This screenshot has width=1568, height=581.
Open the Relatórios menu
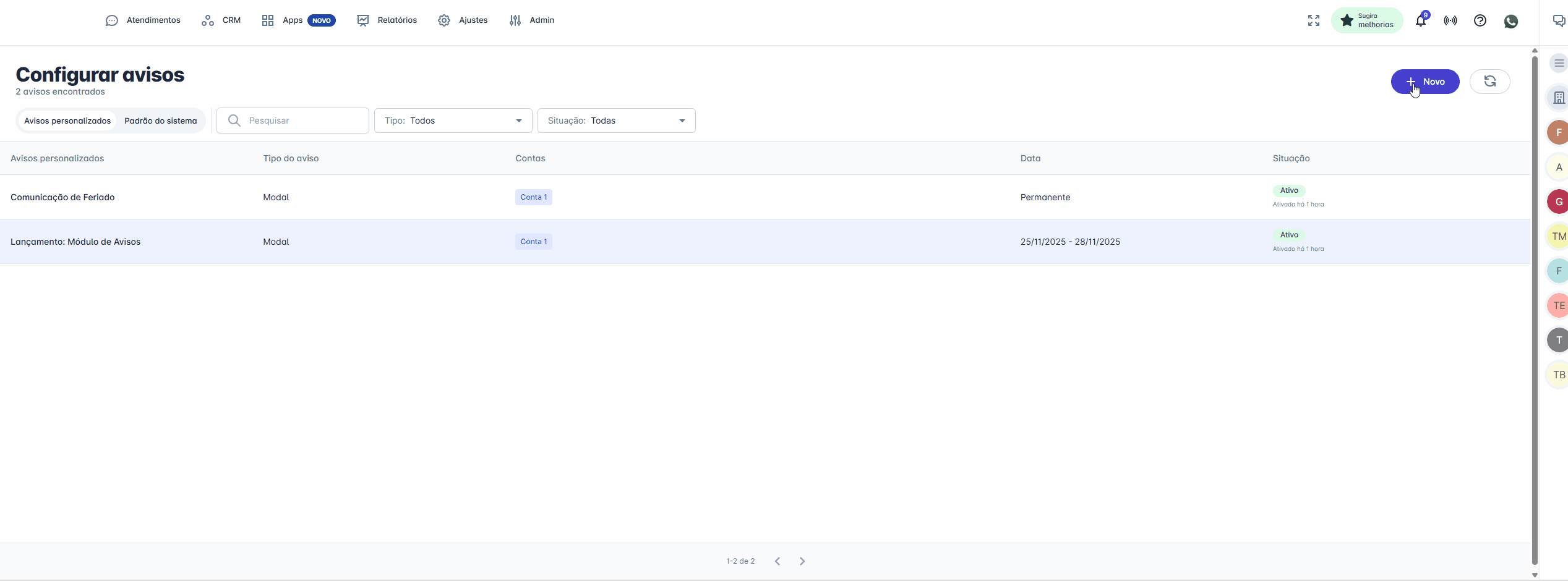point(387,20)
